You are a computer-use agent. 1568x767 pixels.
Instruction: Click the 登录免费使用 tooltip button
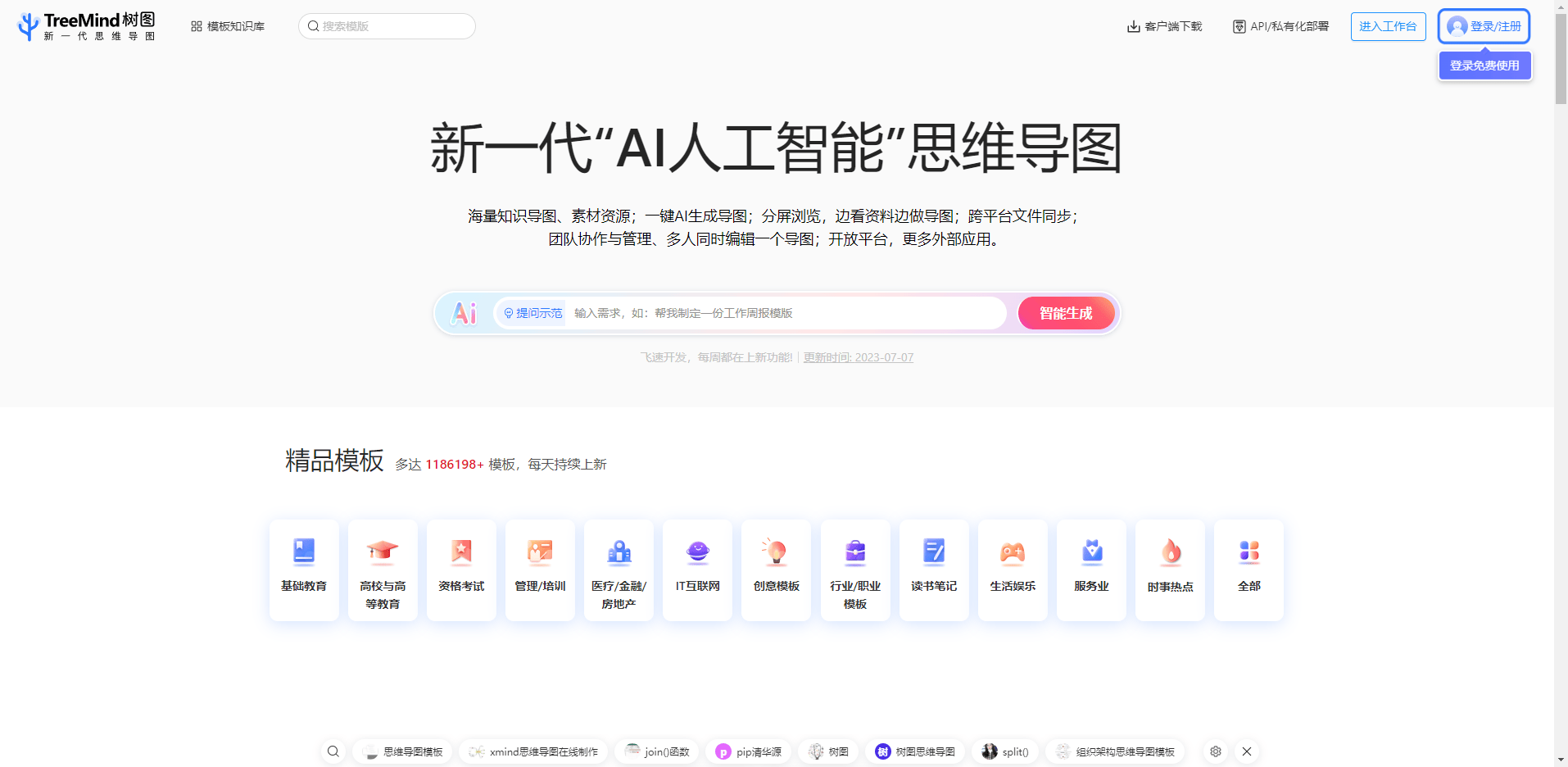coord(1484,65)
